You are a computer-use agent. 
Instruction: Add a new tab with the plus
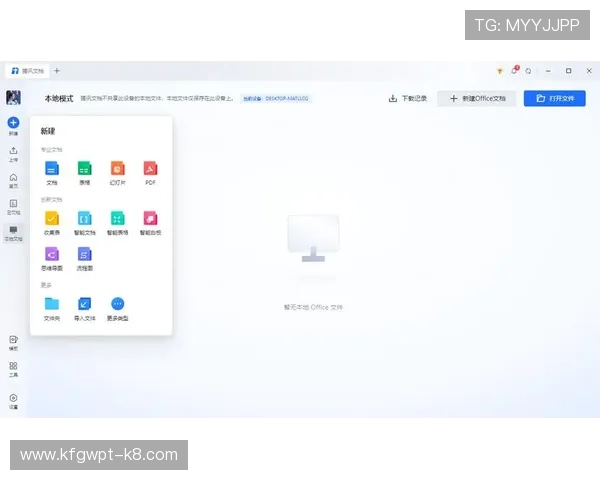[x=57, y=71]
